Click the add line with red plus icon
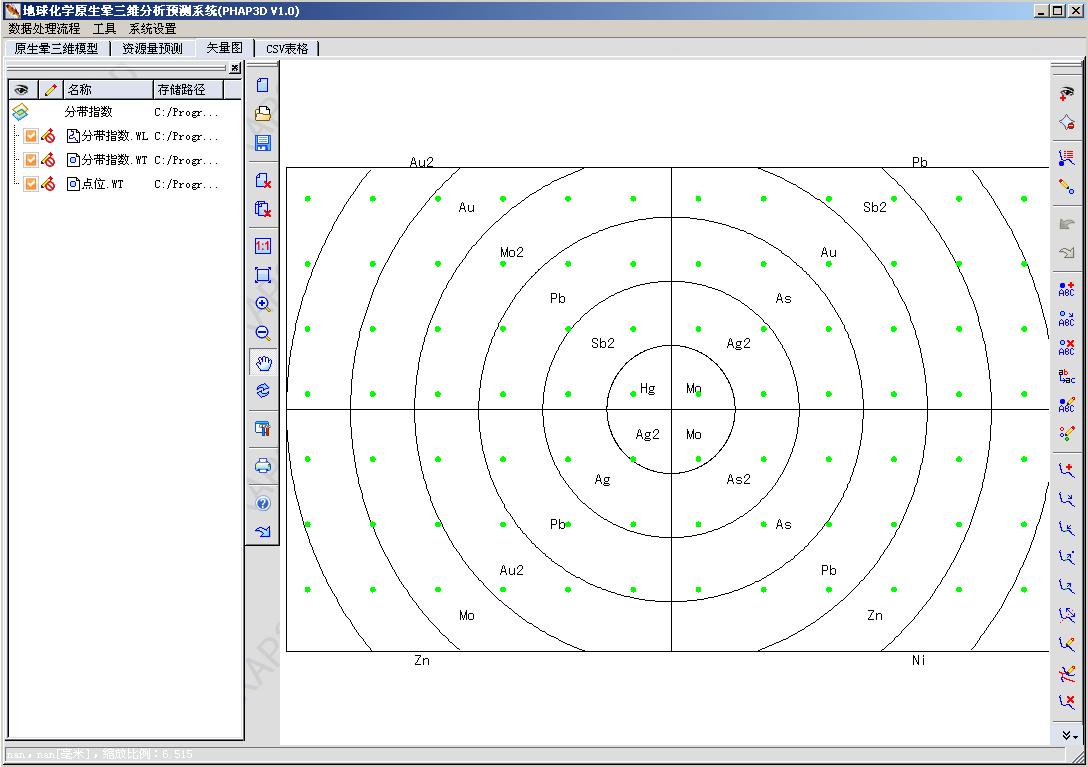 (1066, 471)
